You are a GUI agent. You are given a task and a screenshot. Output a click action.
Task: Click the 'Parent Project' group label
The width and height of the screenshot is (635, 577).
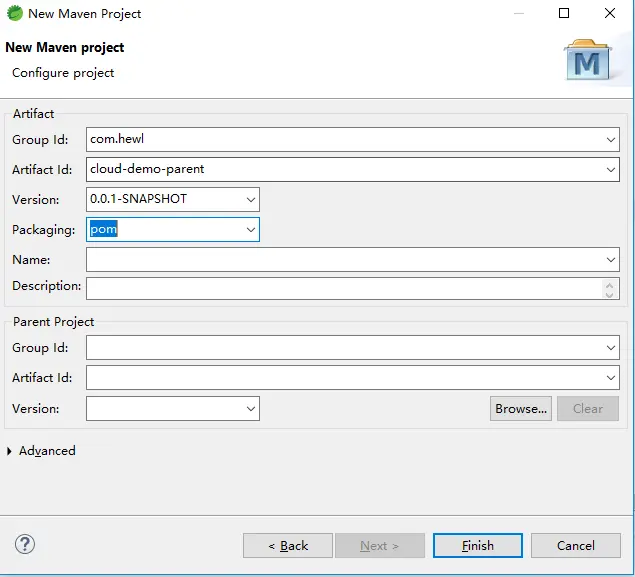coord(53,322)
